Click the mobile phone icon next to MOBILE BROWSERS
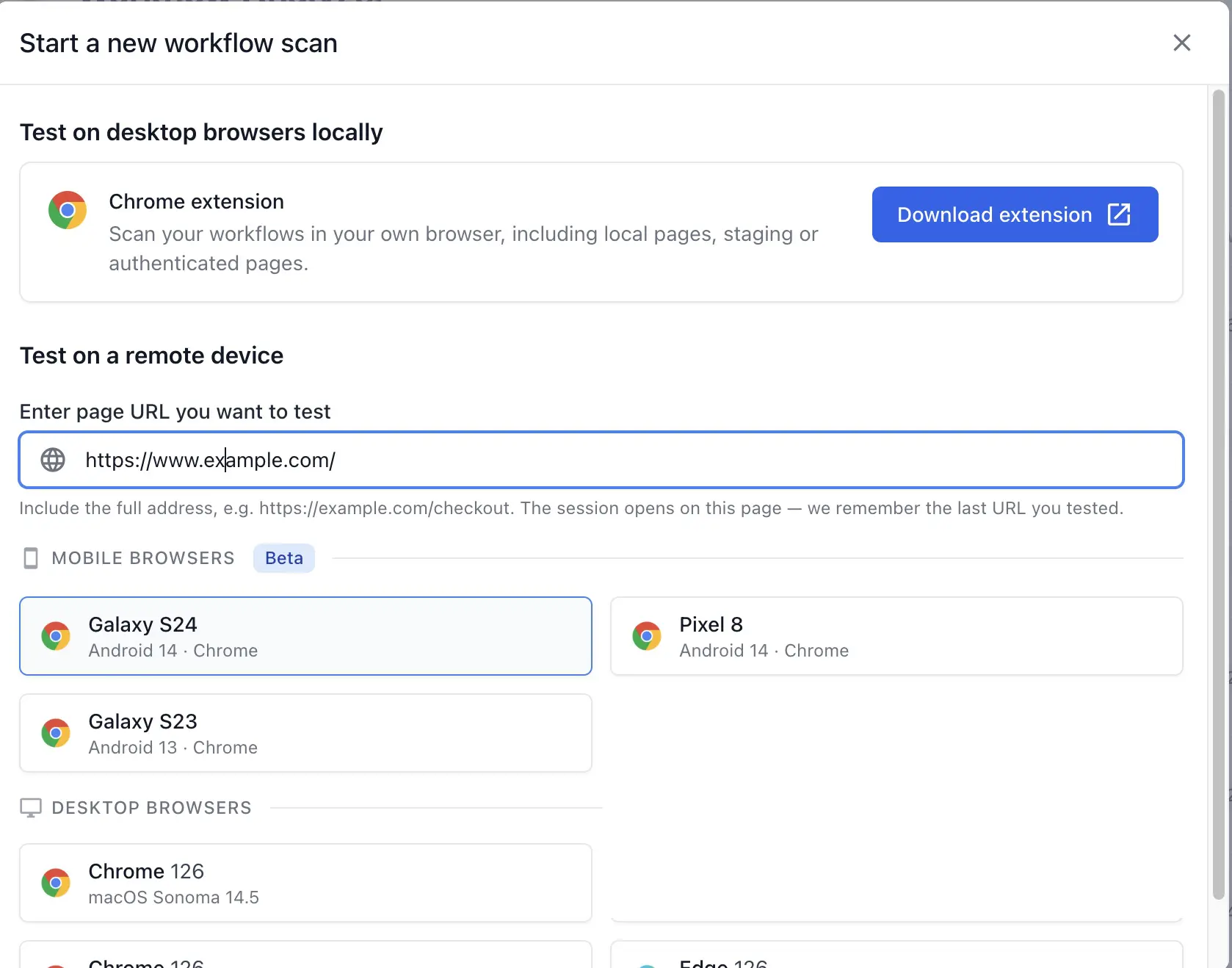This screenshot has width=1232, height=968. point(31,558)
